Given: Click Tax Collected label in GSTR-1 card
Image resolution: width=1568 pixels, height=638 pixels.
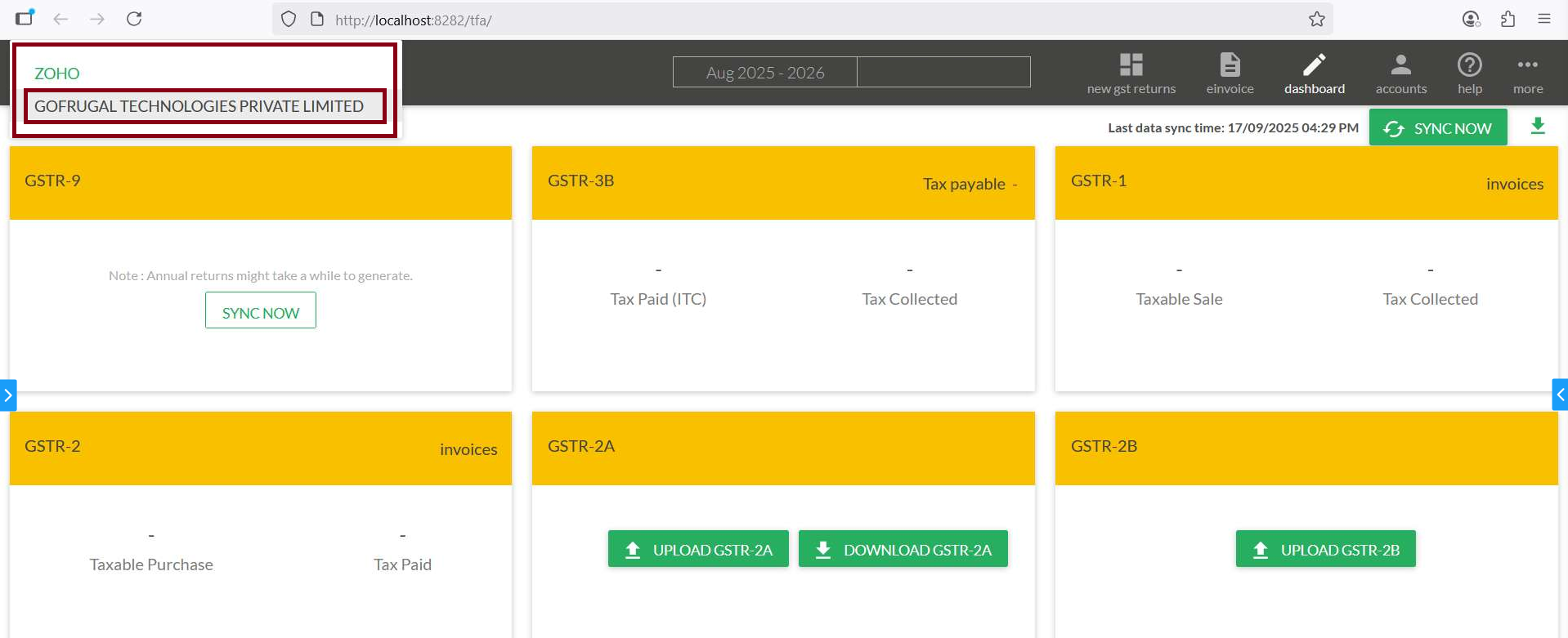Looking at the screenshot, I should 1430,299.
